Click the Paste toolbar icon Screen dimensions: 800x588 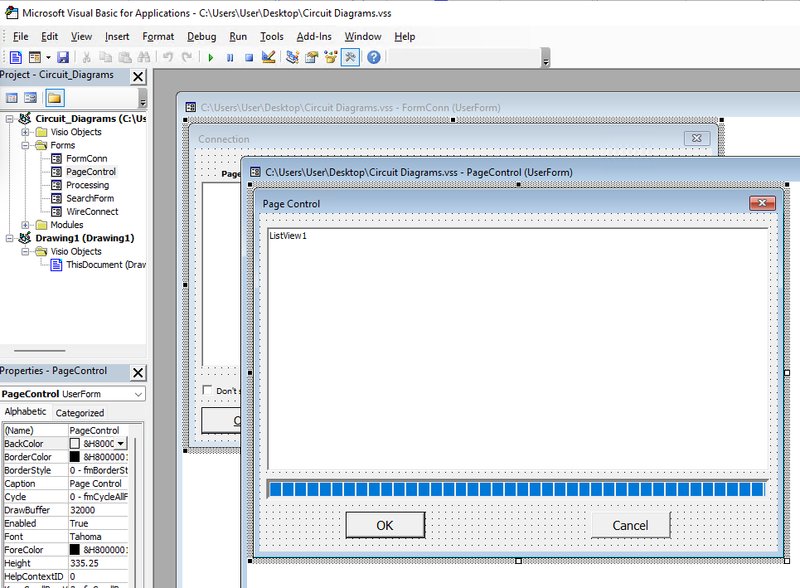point(124,57)
